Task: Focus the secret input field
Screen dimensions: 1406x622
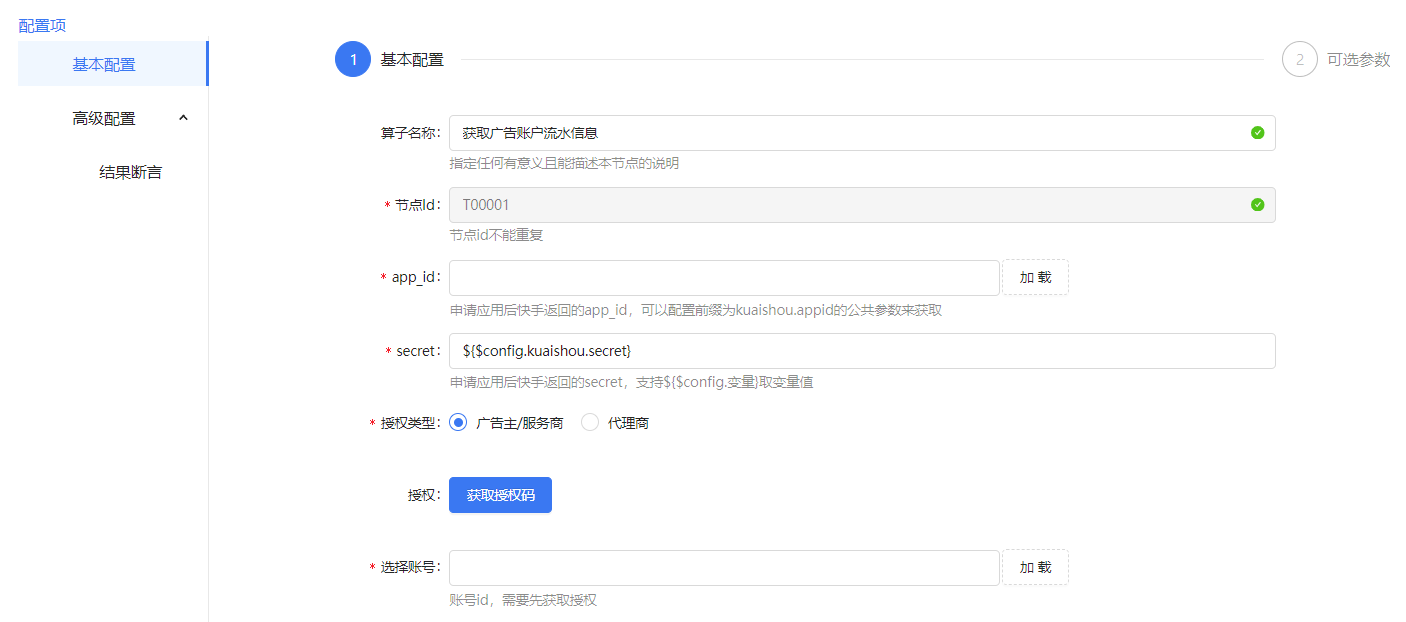Action: tap(861, 351)
